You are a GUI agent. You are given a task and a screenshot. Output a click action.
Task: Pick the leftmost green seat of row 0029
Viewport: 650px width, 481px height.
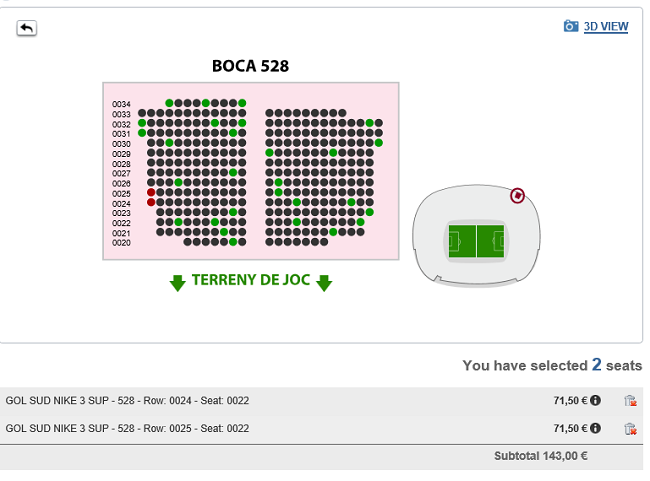(269, 153)
